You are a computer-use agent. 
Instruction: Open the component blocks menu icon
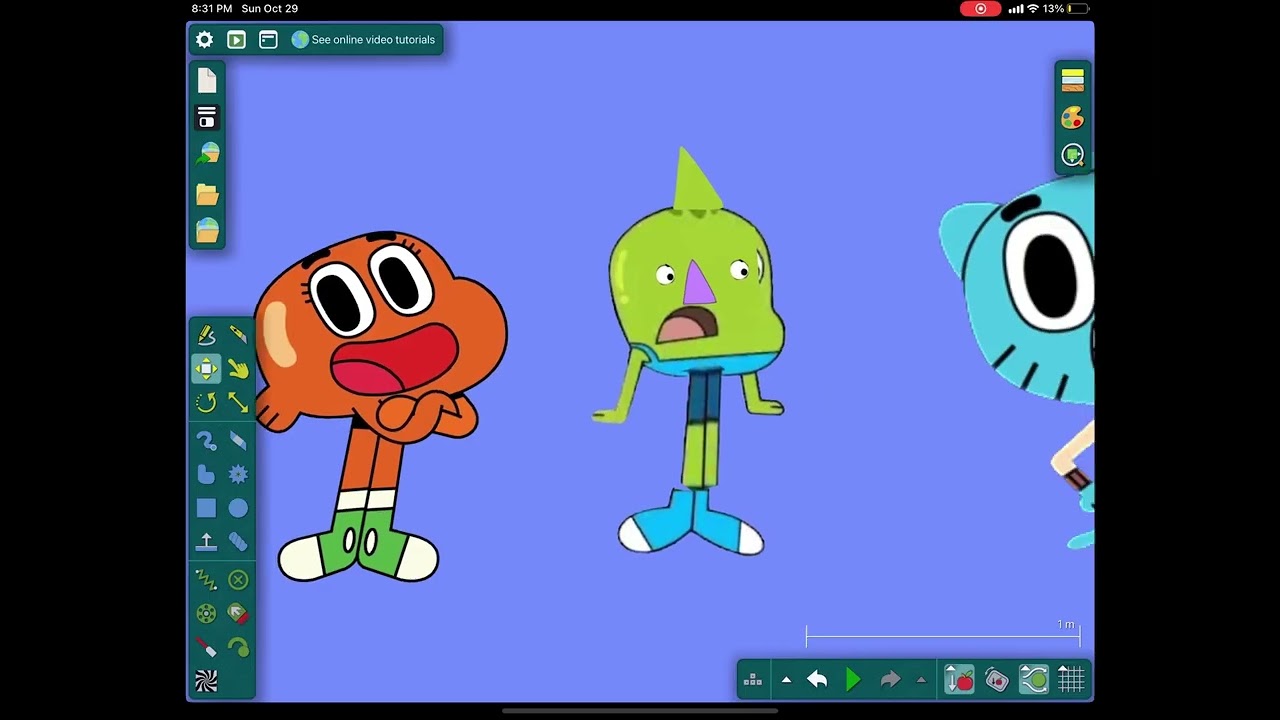pyautogui.click(x=753, y=681)
